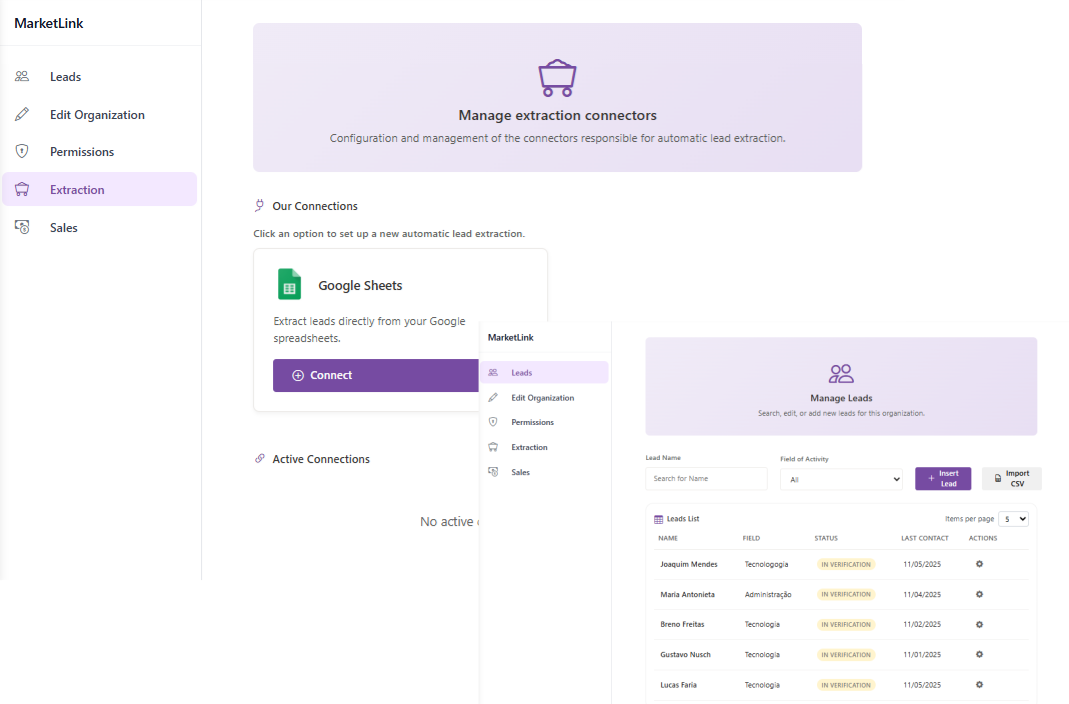
Task: Click the extraction cart icon in banner
Action: 557,77
